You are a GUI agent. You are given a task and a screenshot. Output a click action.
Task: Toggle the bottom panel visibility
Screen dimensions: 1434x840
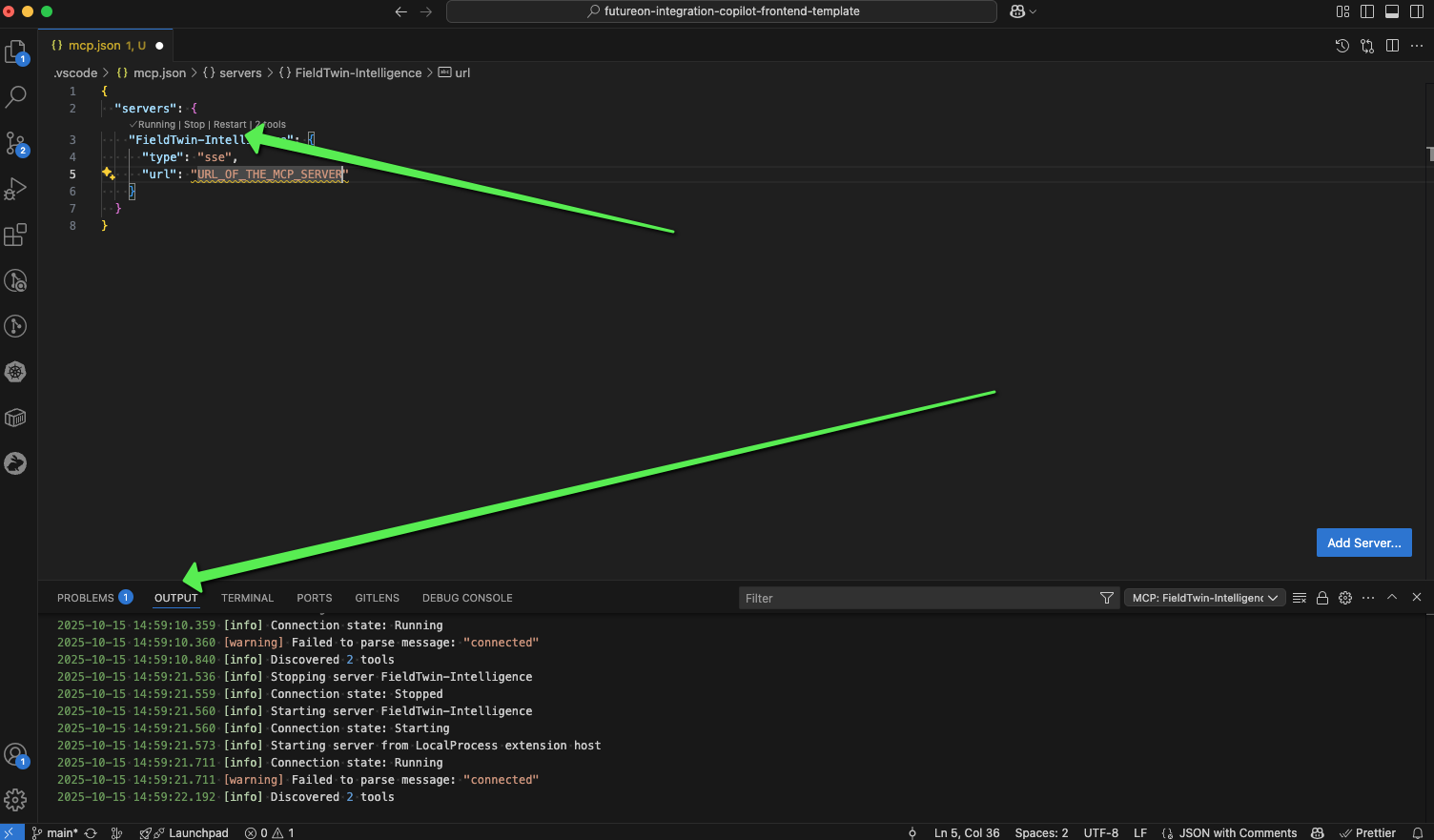tap(1392, 11)
